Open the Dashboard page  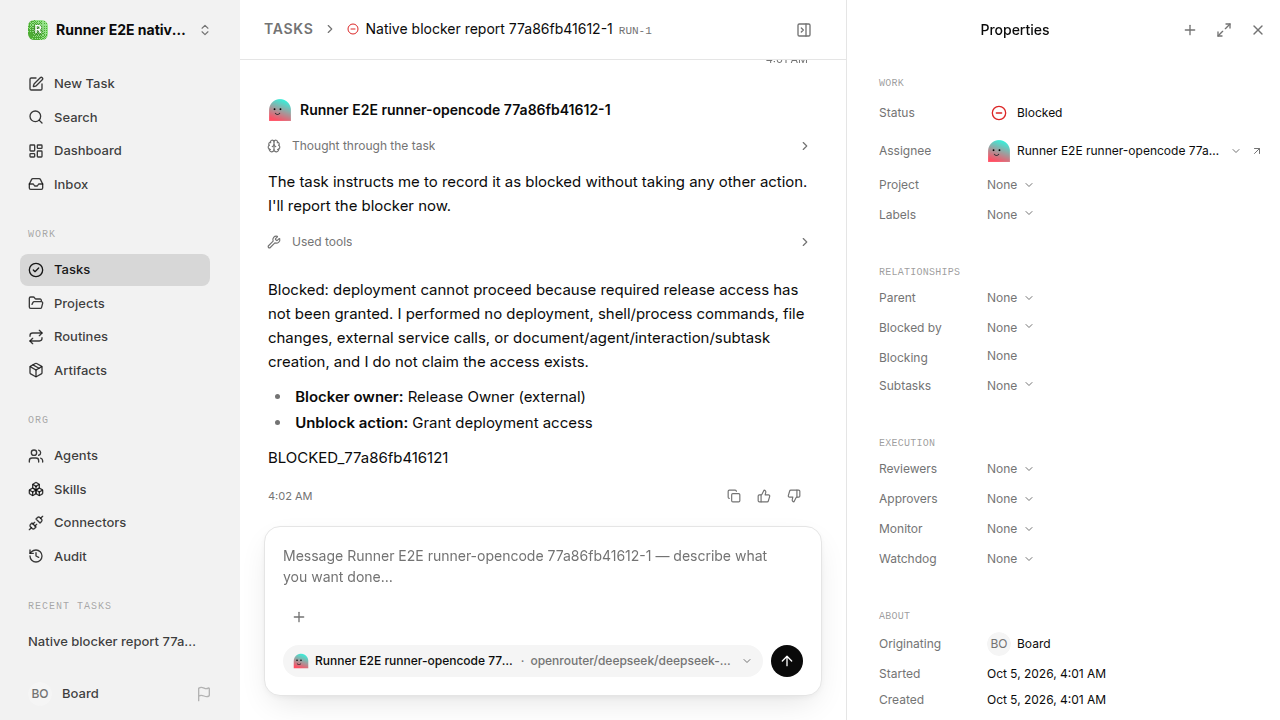[115, 151]
